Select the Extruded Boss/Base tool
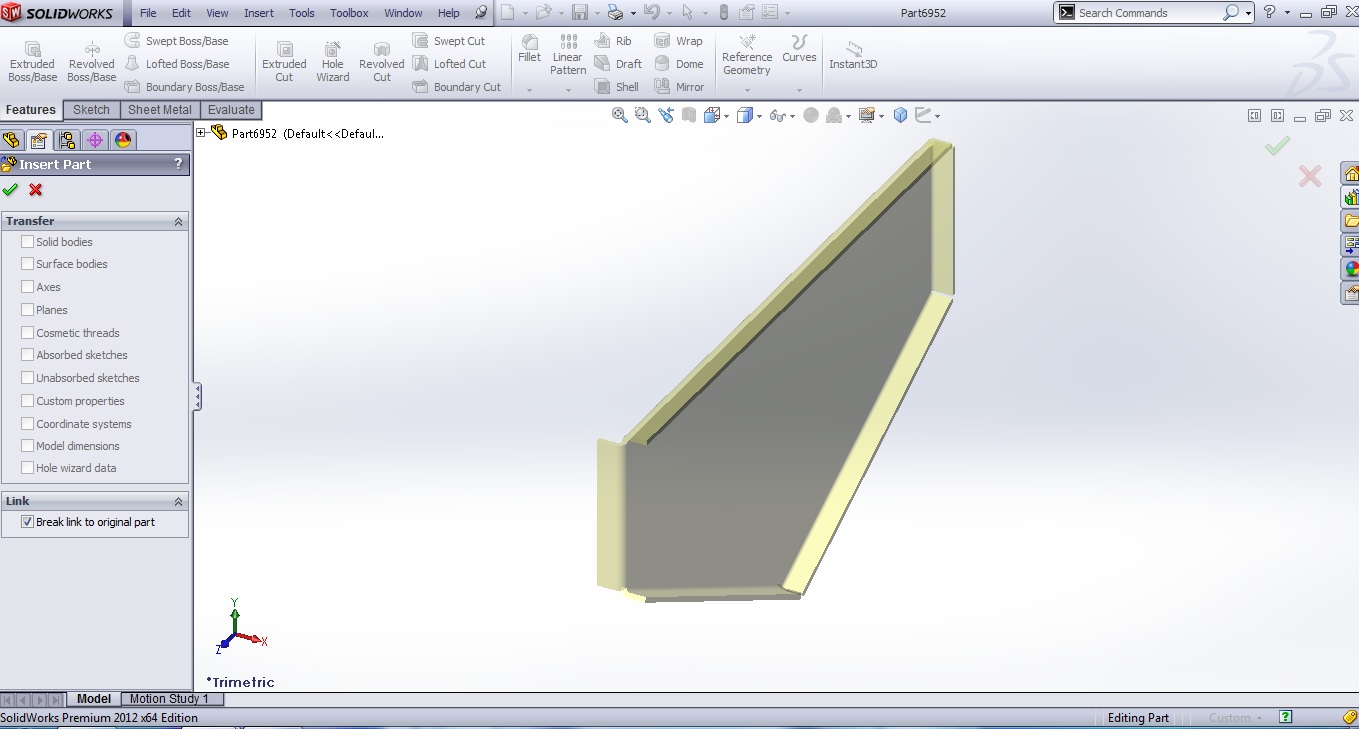The height and width of the screenshot is (729, 1359). click(32, 60)
